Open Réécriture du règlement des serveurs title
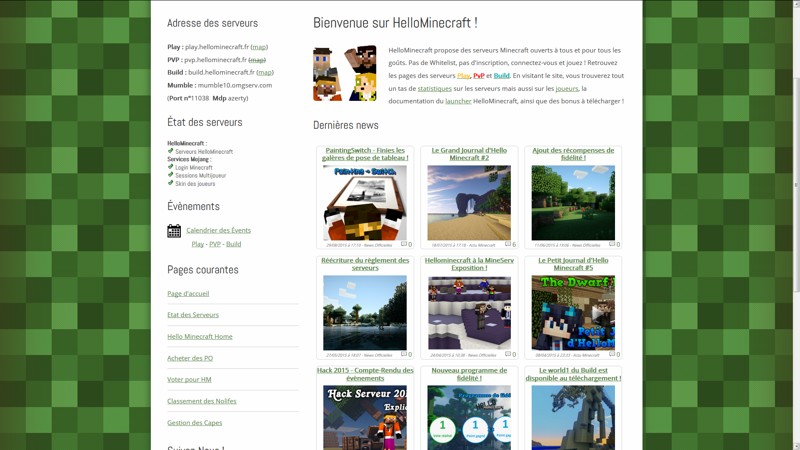The image size is (800, 450). tap(365, 264)
